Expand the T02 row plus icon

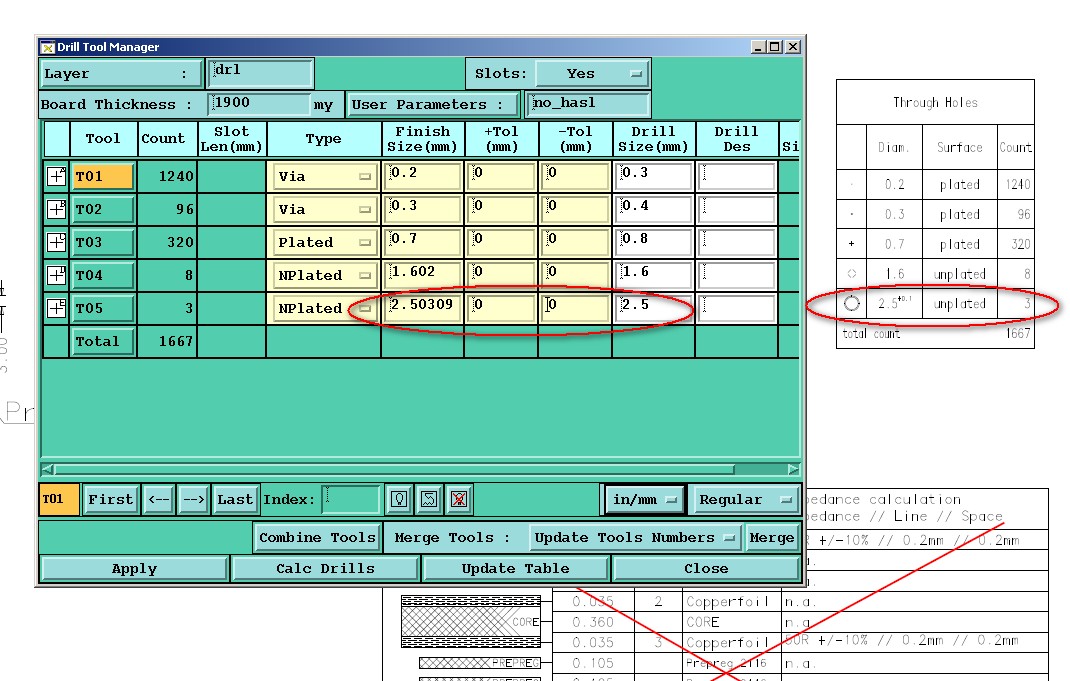(x=57, y=209)
